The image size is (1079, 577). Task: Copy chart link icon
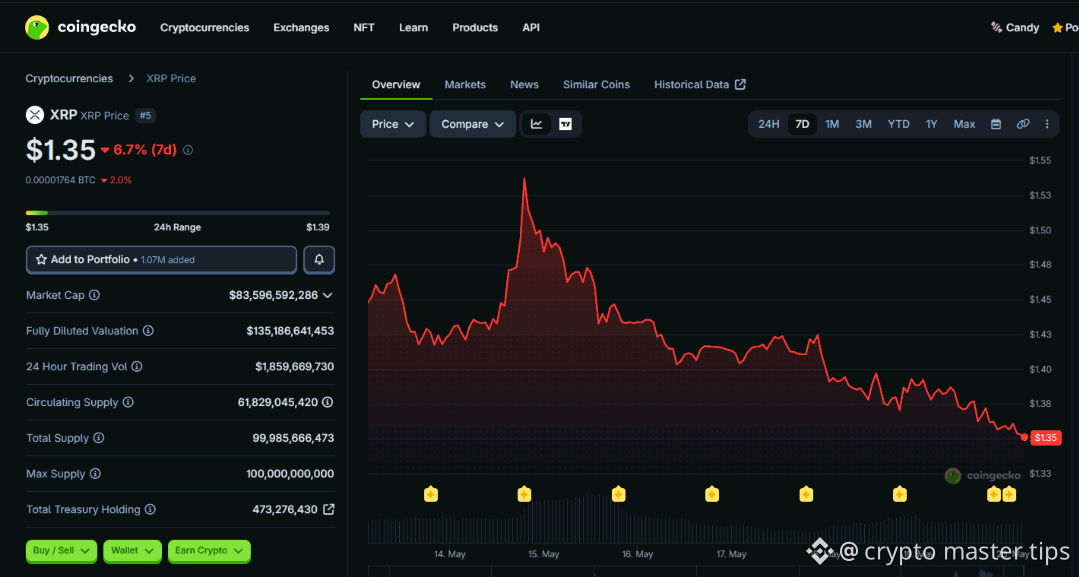coord(1023,124)
